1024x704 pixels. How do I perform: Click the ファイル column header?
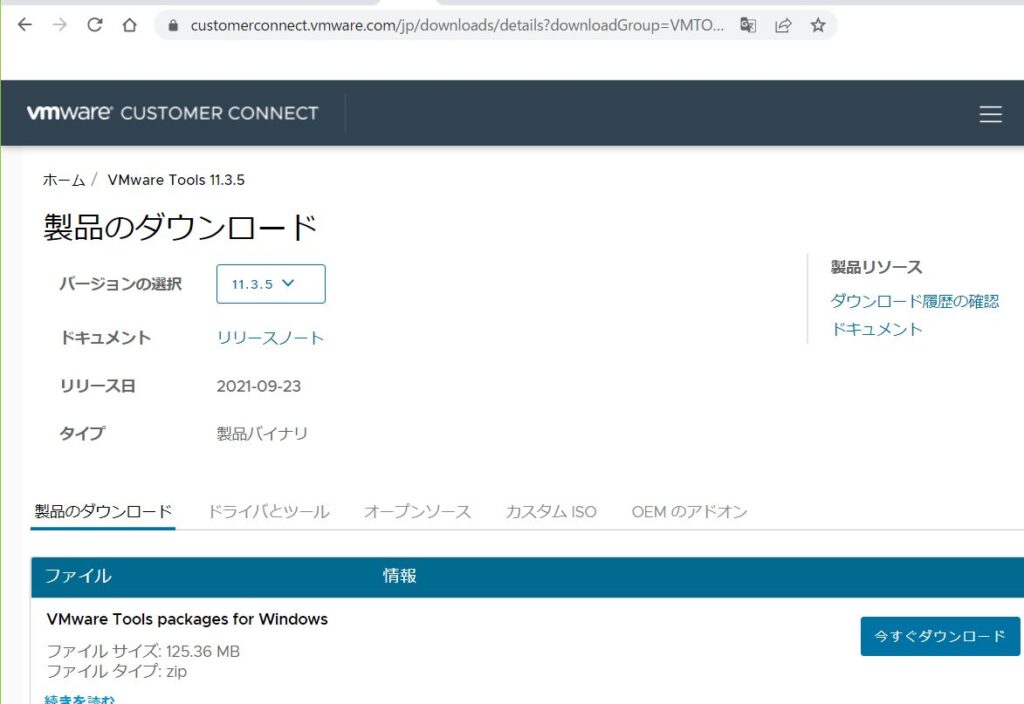pos(78,575)
